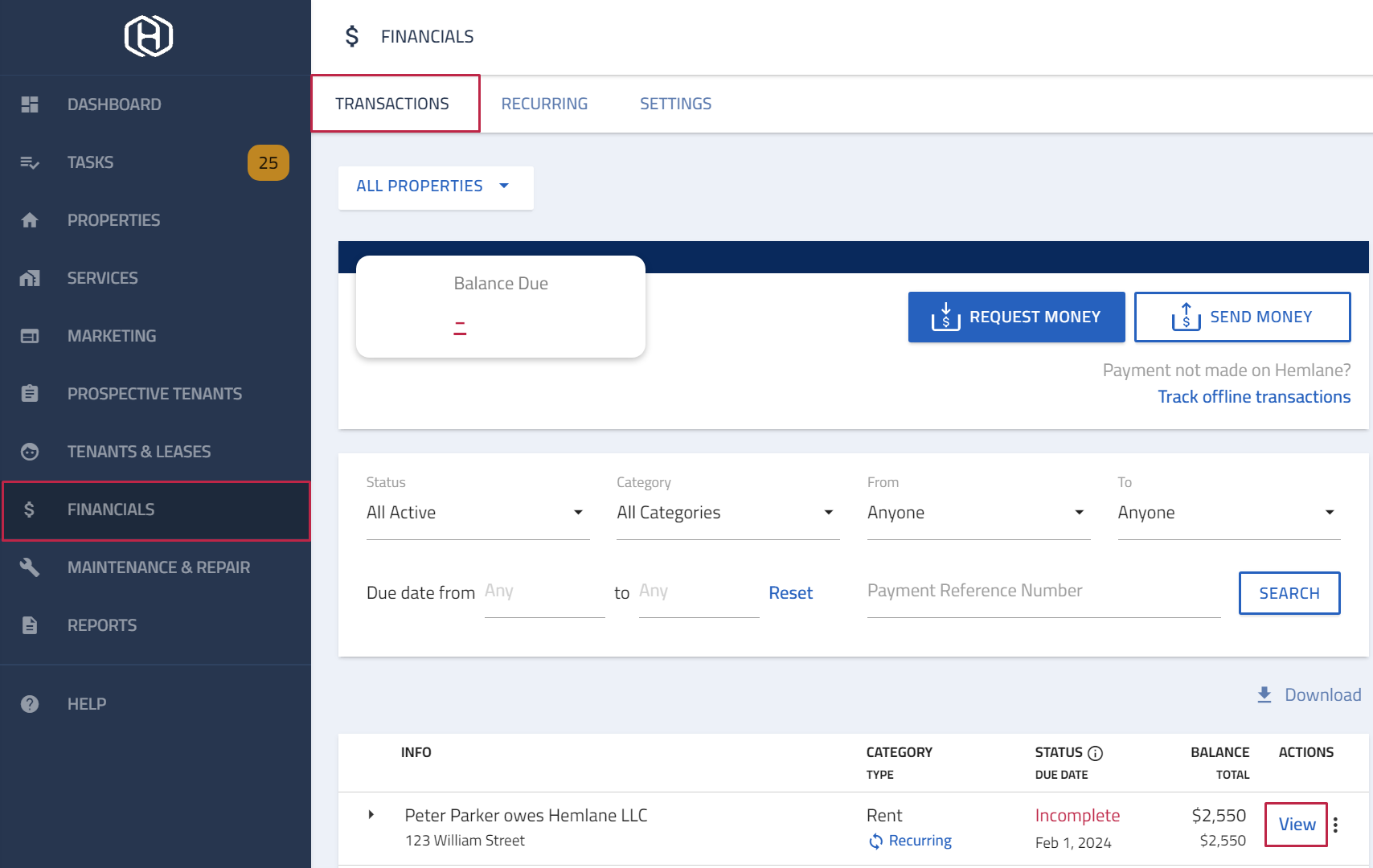
Task: Click the Tasks checklist icon
Action: [30, 162]
